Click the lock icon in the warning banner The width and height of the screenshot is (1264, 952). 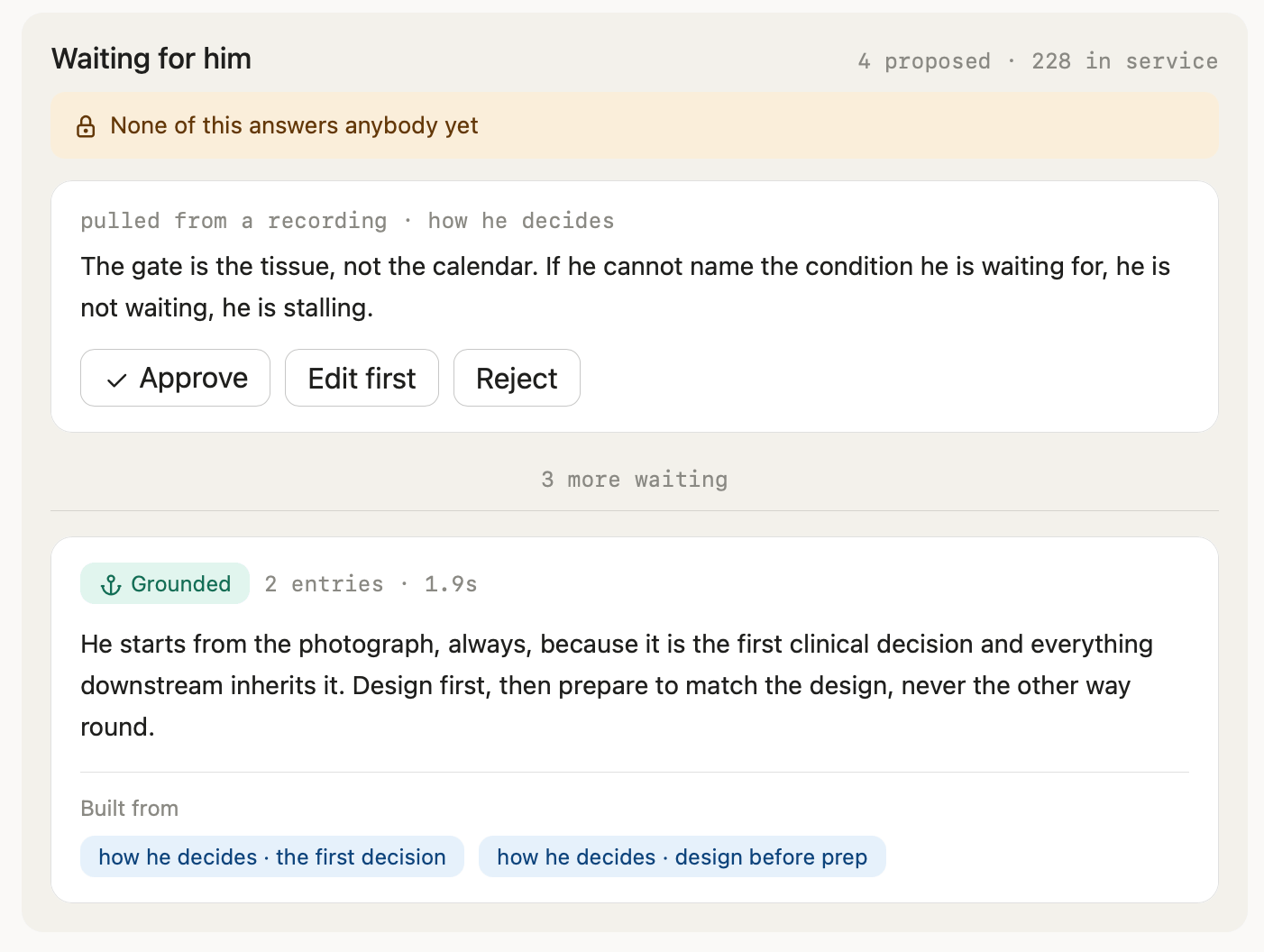point(86,126)
